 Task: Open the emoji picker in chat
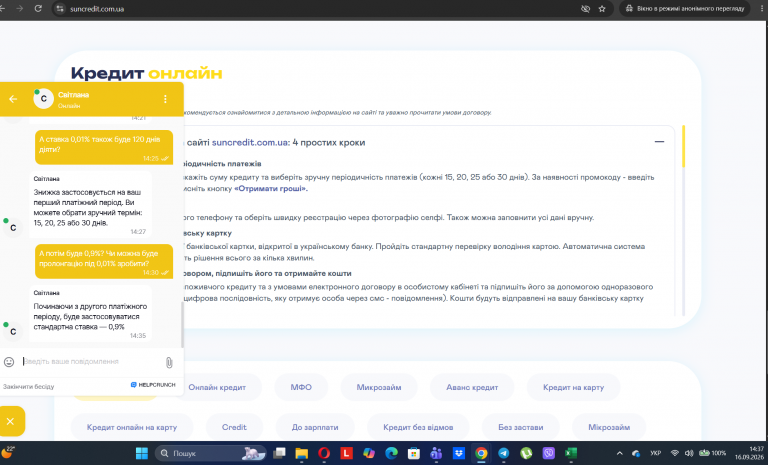(9, 362)
